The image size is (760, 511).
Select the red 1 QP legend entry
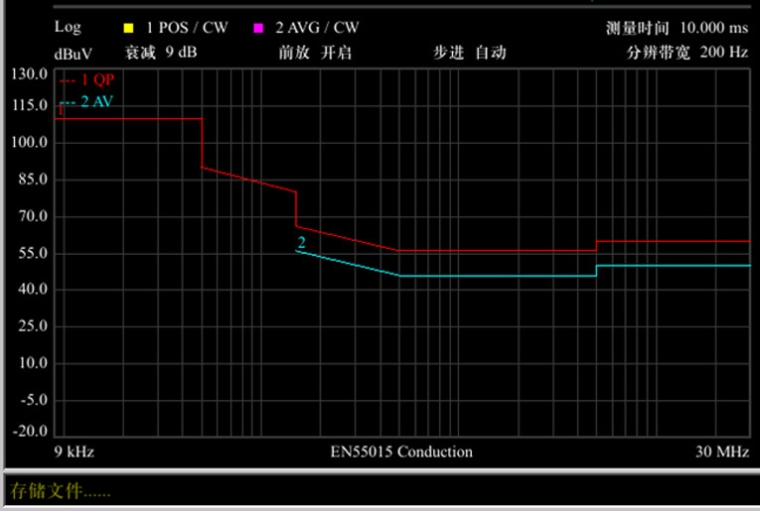(x=88, y=81)
